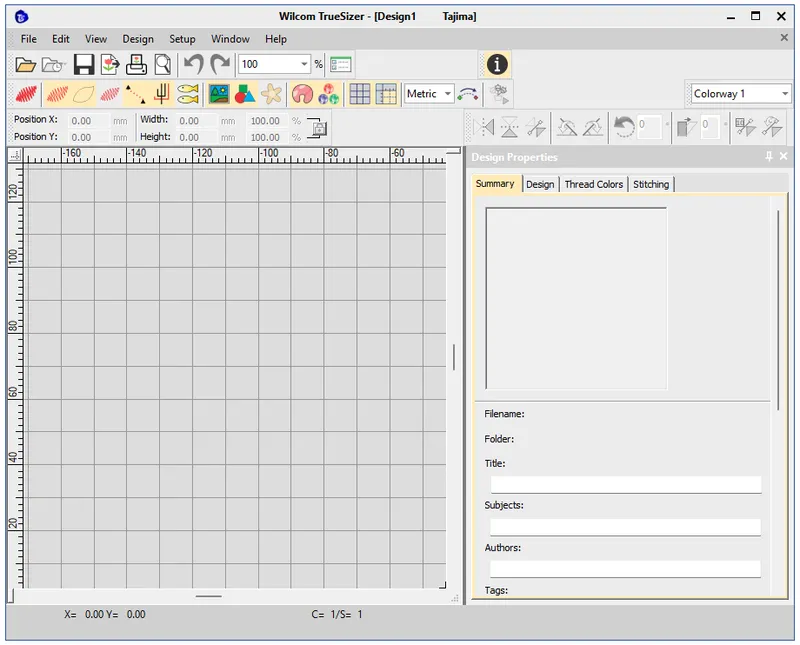Click the reference line mirror icon
This screenshot has height=645, width=800.
536,127
